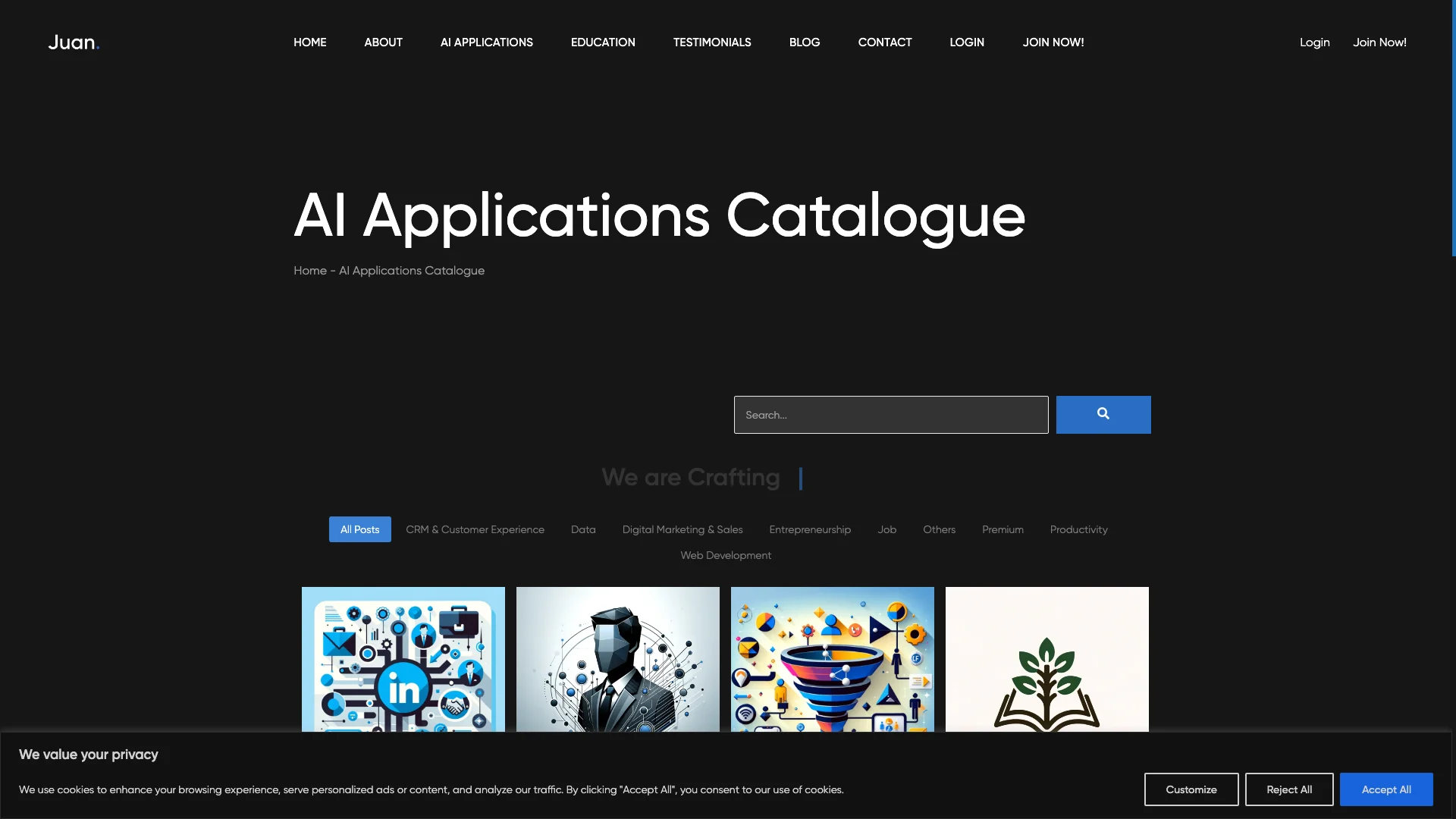Expand the Education navigation dropdown
The height and width of the screenshot is (819, 1456).
[603, 42]
